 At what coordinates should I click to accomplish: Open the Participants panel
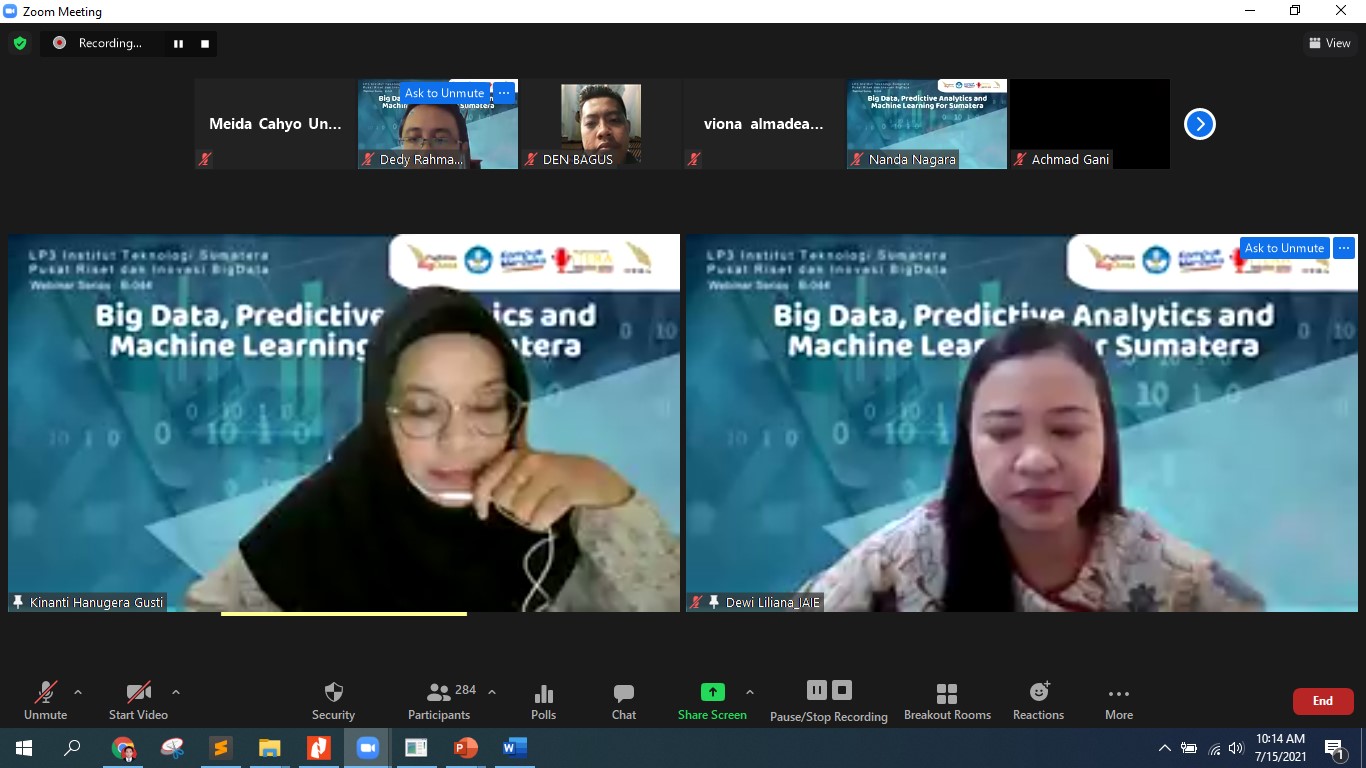click(x=439, y=701)
